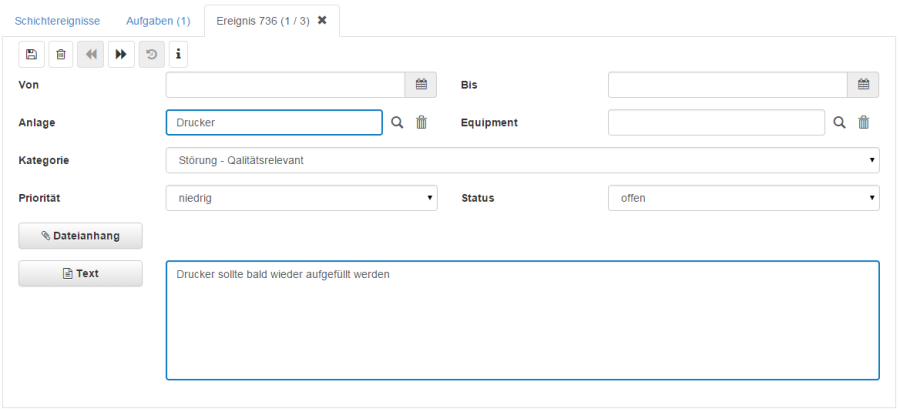
Task: Go to next event with fast-forward icon
Action: coord(120,54)
